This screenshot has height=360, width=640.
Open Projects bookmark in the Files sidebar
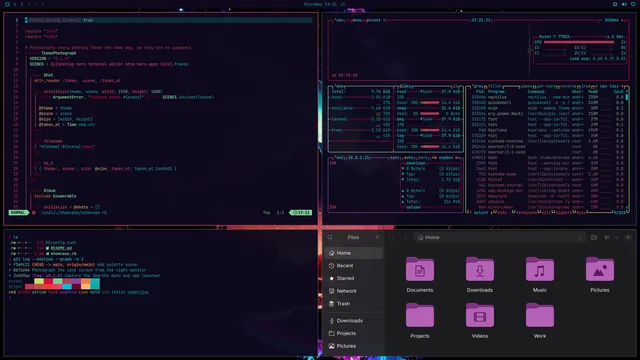click(353, 333)
